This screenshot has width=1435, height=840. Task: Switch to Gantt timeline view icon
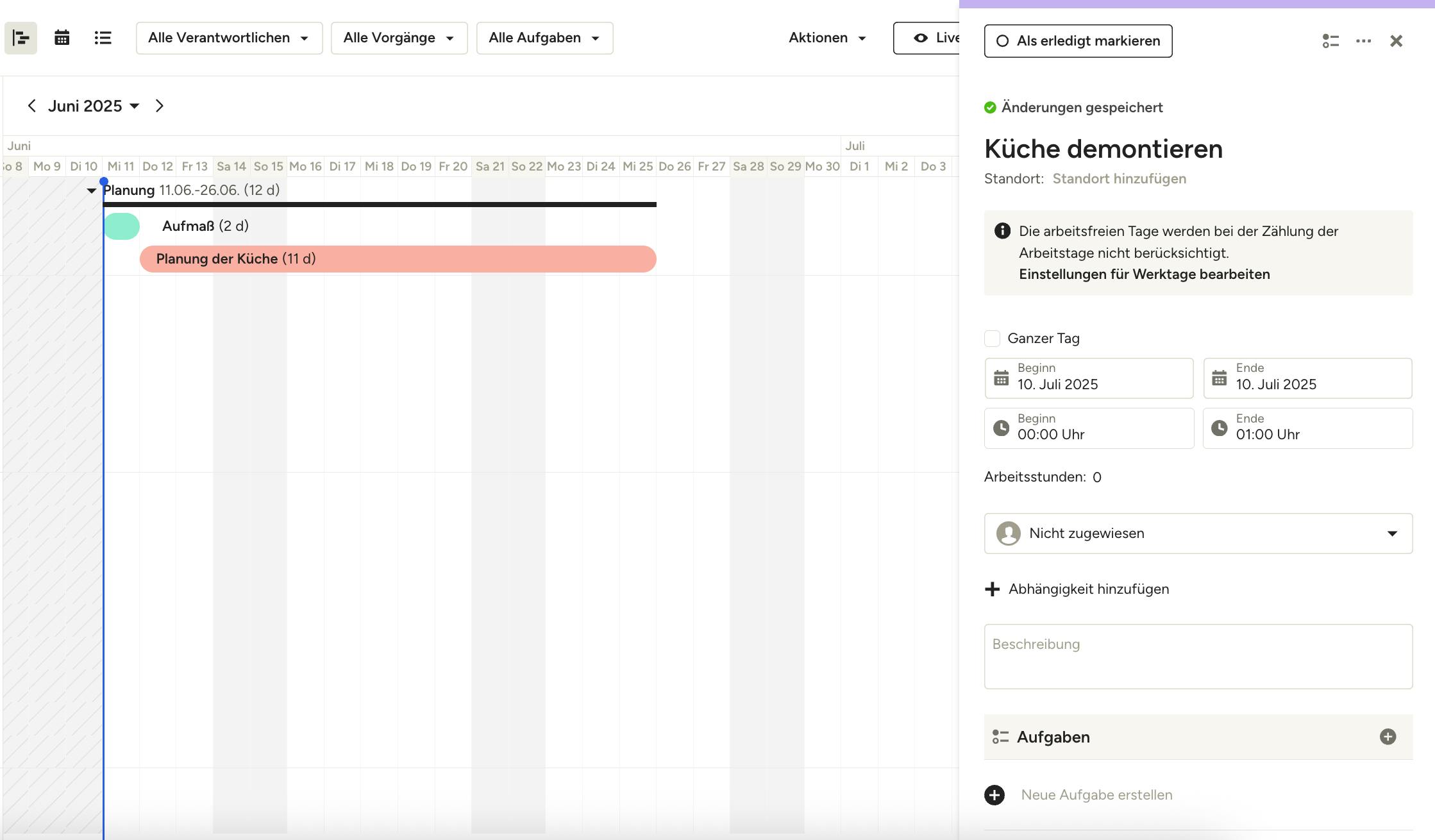[21, 38]
